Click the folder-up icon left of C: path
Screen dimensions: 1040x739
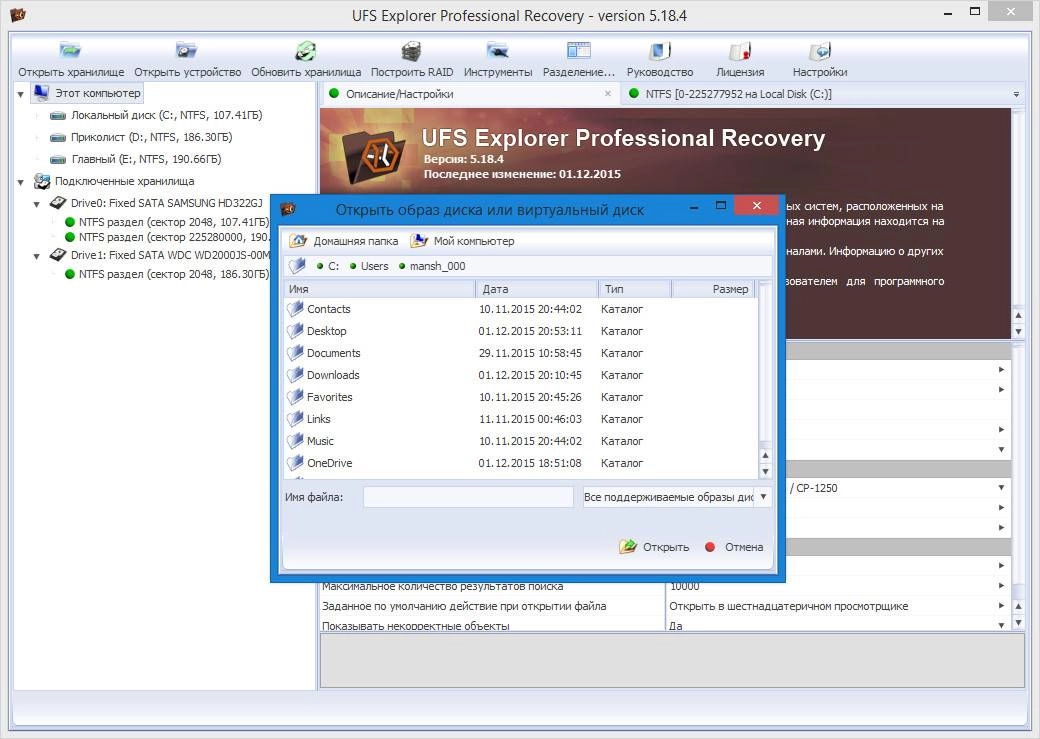tap(297, 266)
